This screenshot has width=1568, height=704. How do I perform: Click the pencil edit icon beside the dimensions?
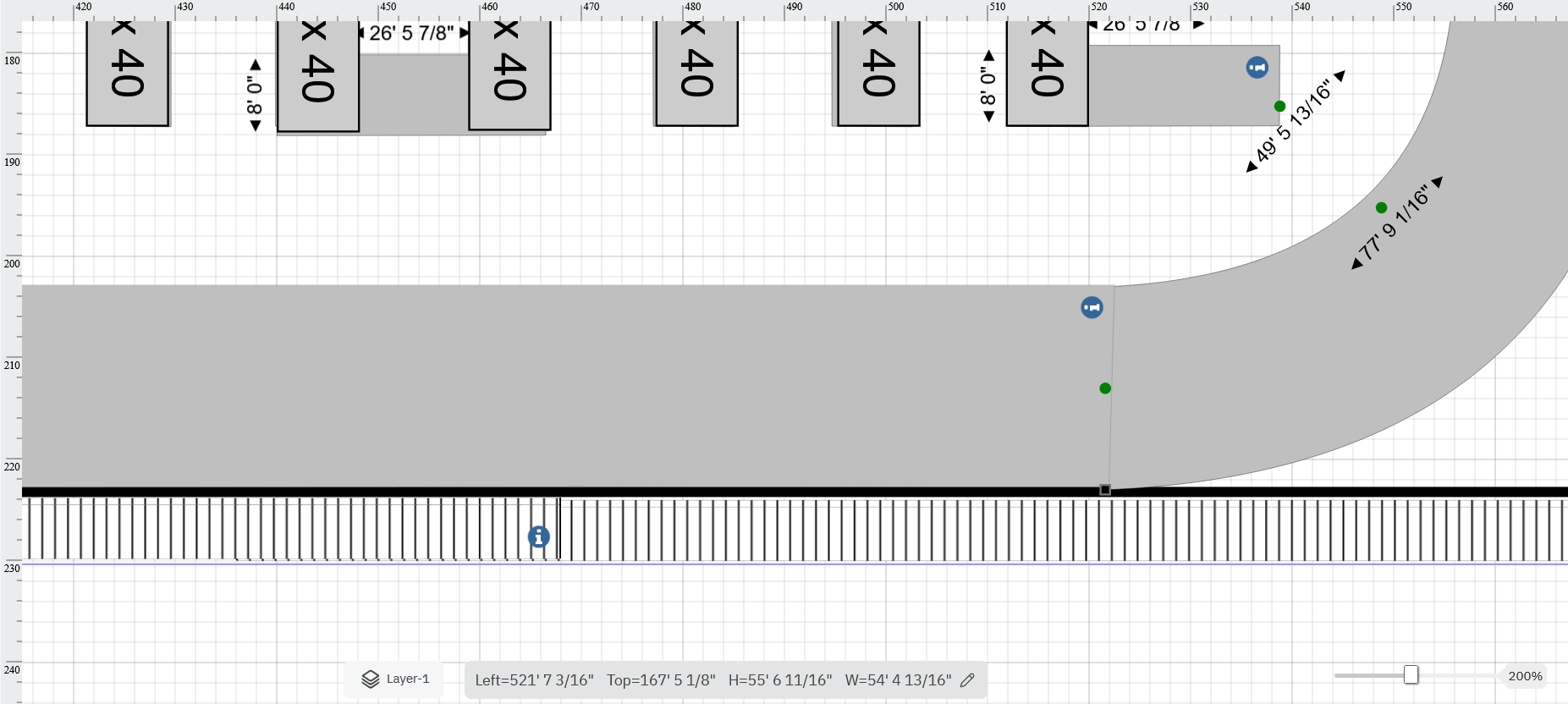tap(967, 680)
